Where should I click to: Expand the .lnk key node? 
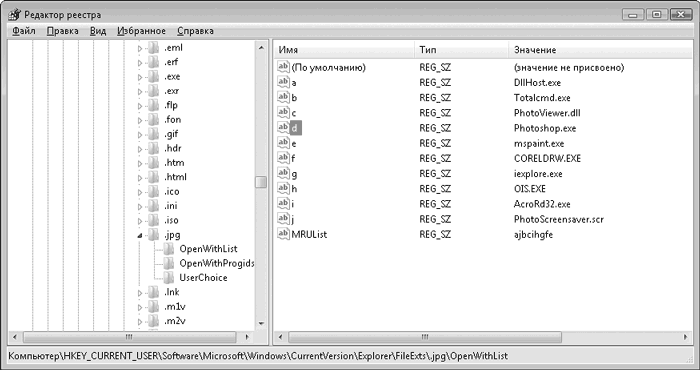140,293
